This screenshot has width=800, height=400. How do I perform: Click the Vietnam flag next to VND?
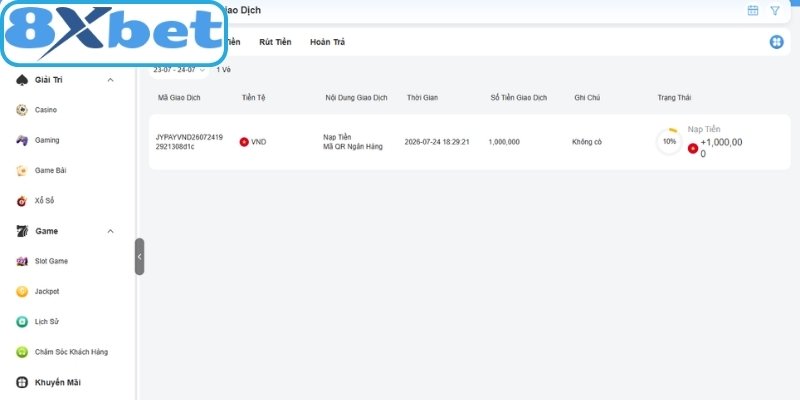[x=244, y=142]
